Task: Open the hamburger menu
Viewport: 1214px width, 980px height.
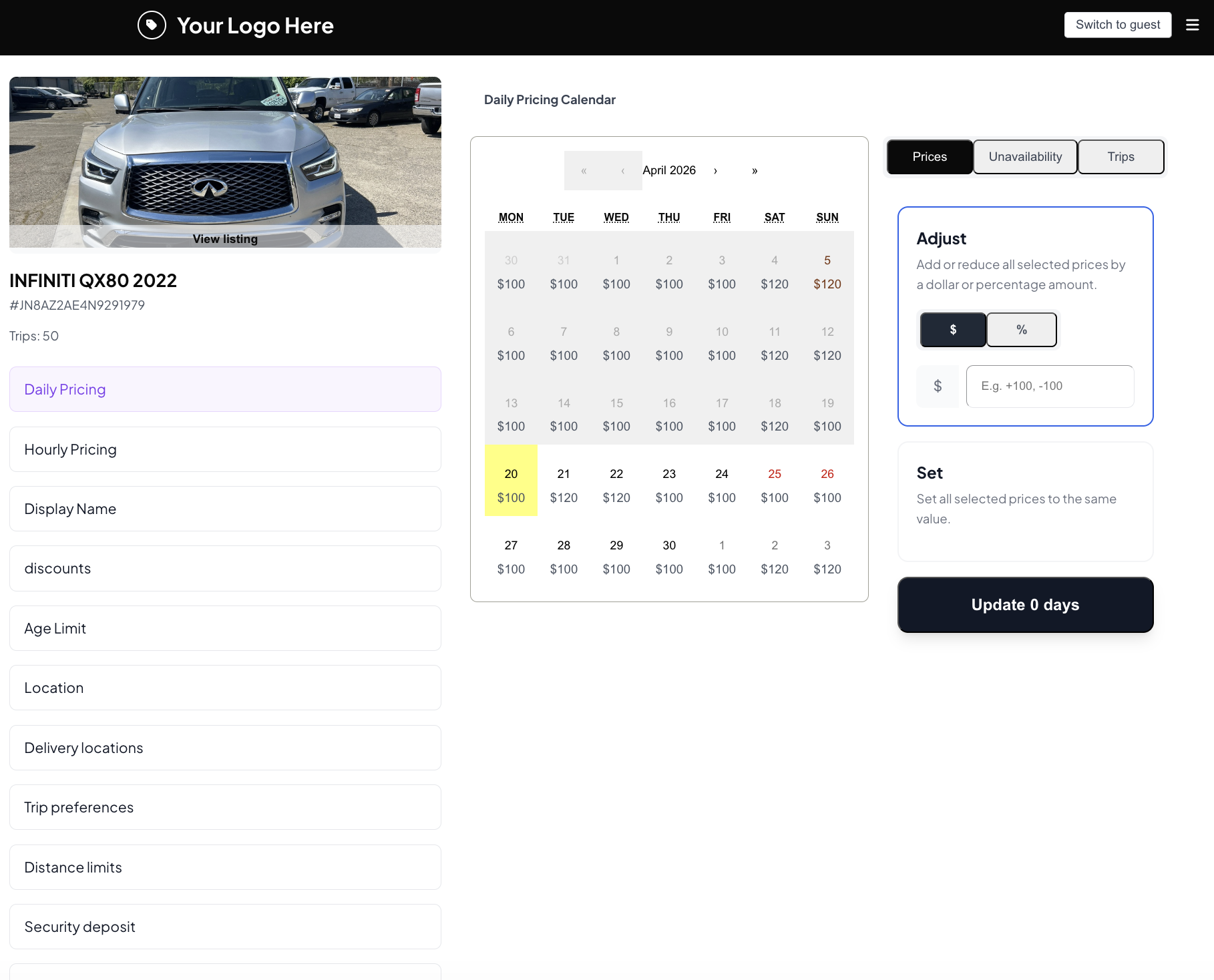Action: [1192, 25]
